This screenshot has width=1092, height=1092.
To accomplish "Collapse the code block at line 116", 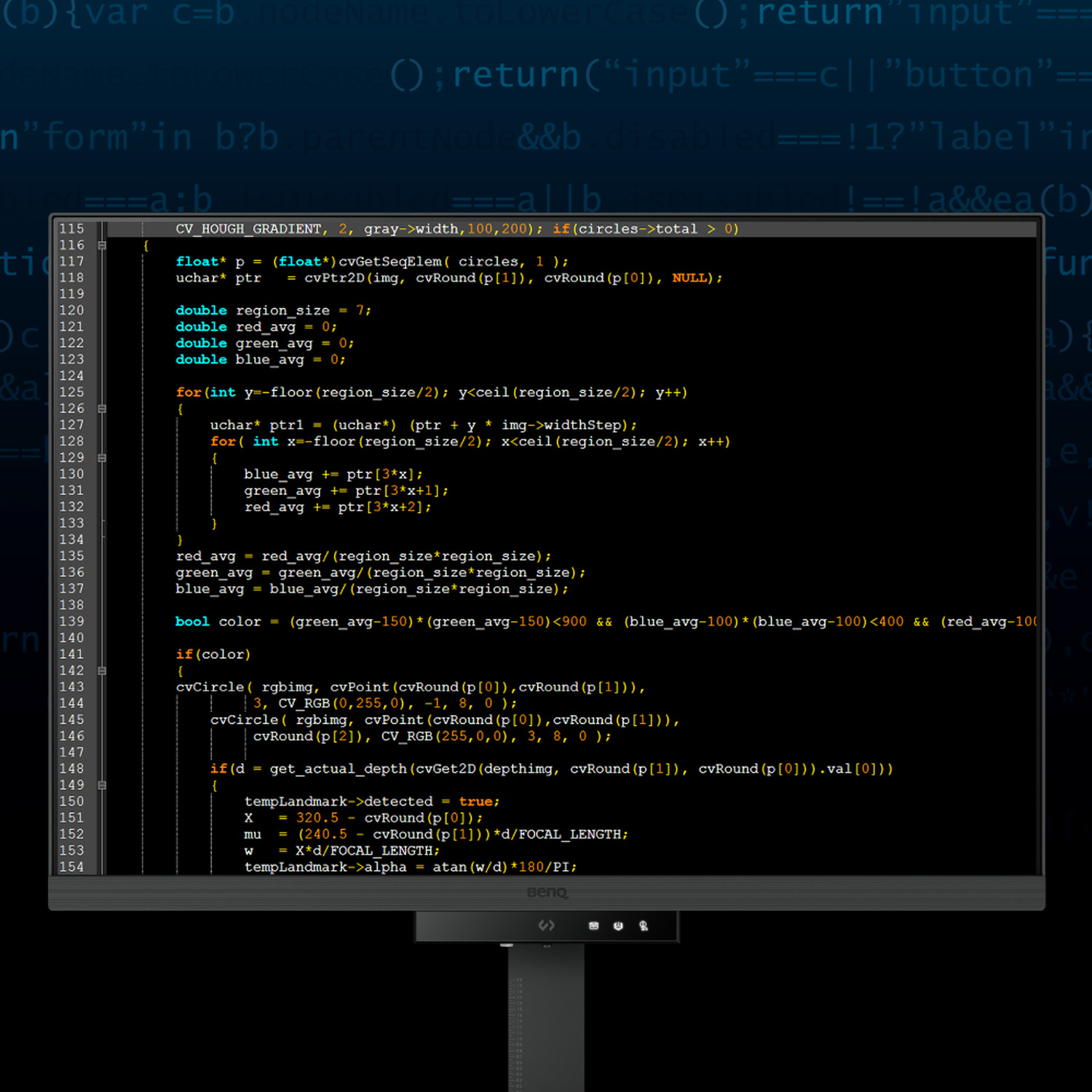I will coord(102,245).
